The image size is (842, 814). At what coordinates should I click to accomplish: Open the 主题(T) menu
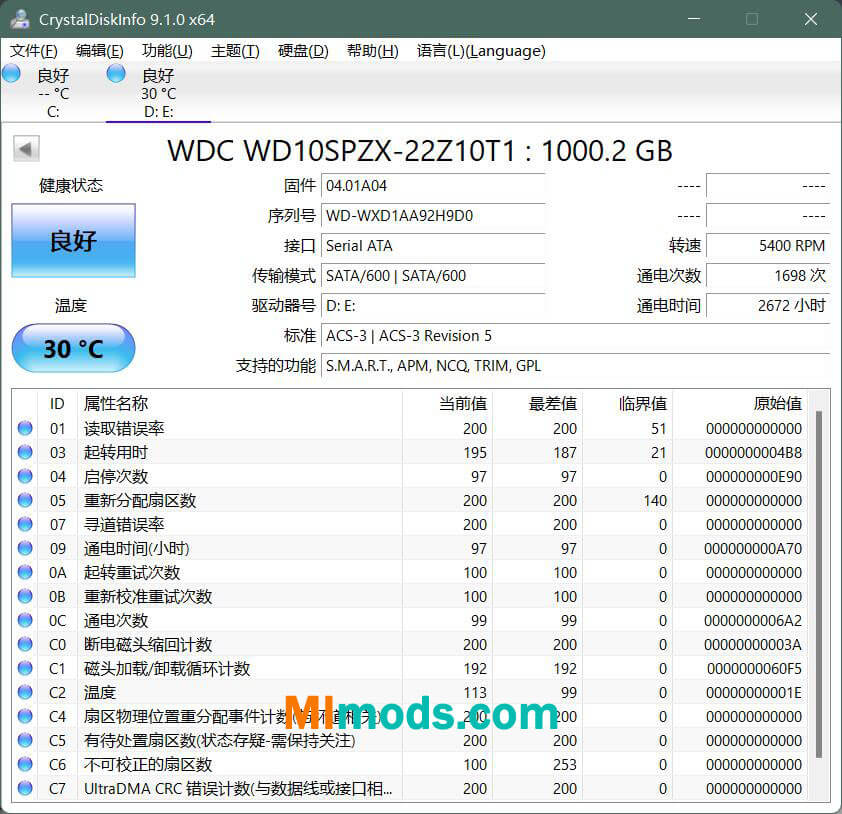pyautogui.click(x=235, y=51)
